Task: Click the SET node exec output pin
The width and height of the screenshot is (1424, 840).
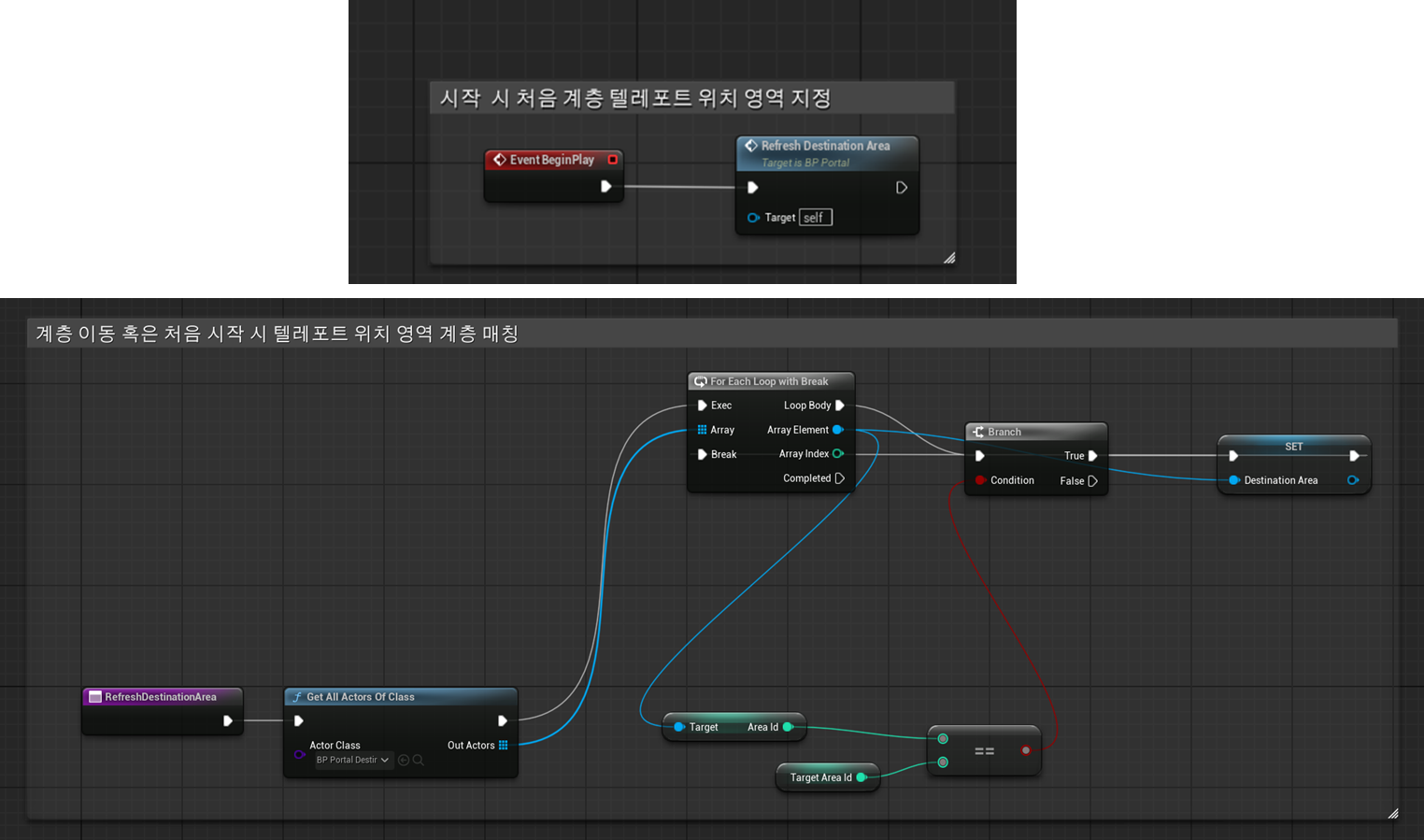Action: [x=1354, y=456]
